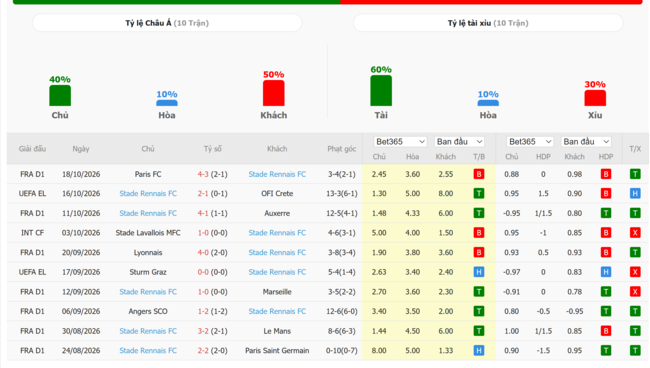Image resolution: width=650 pixels, height=368 pixels.
Task: Click the green Tài 60% bar
Action: [x=381, y=90]
